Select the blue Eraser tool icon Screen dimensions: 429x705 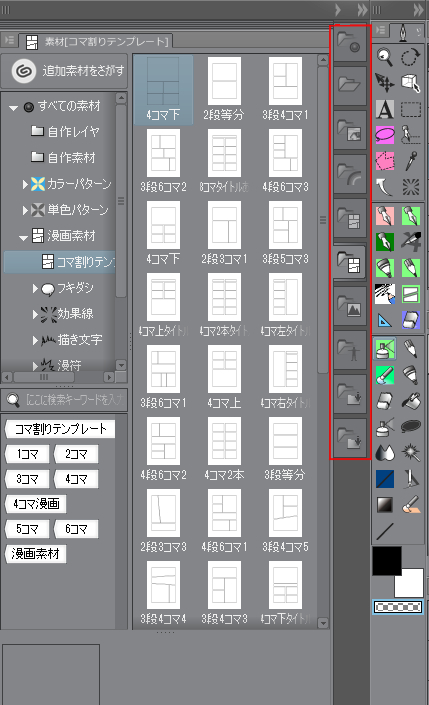point(411,320)
